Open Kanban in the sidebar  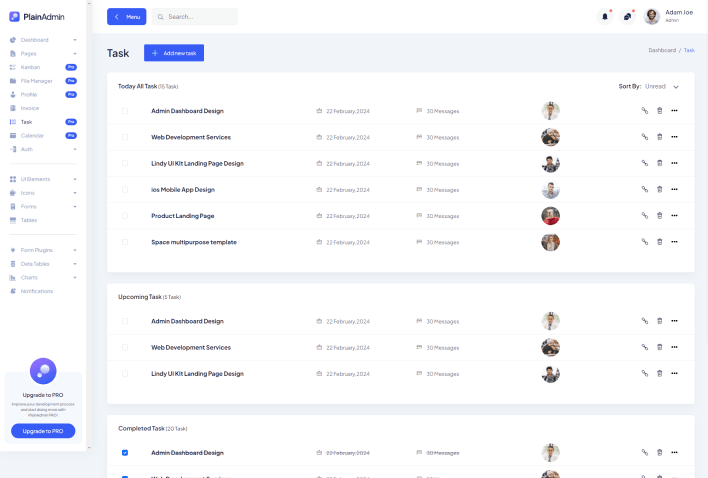pyautogui.click(x=31, y=67)
